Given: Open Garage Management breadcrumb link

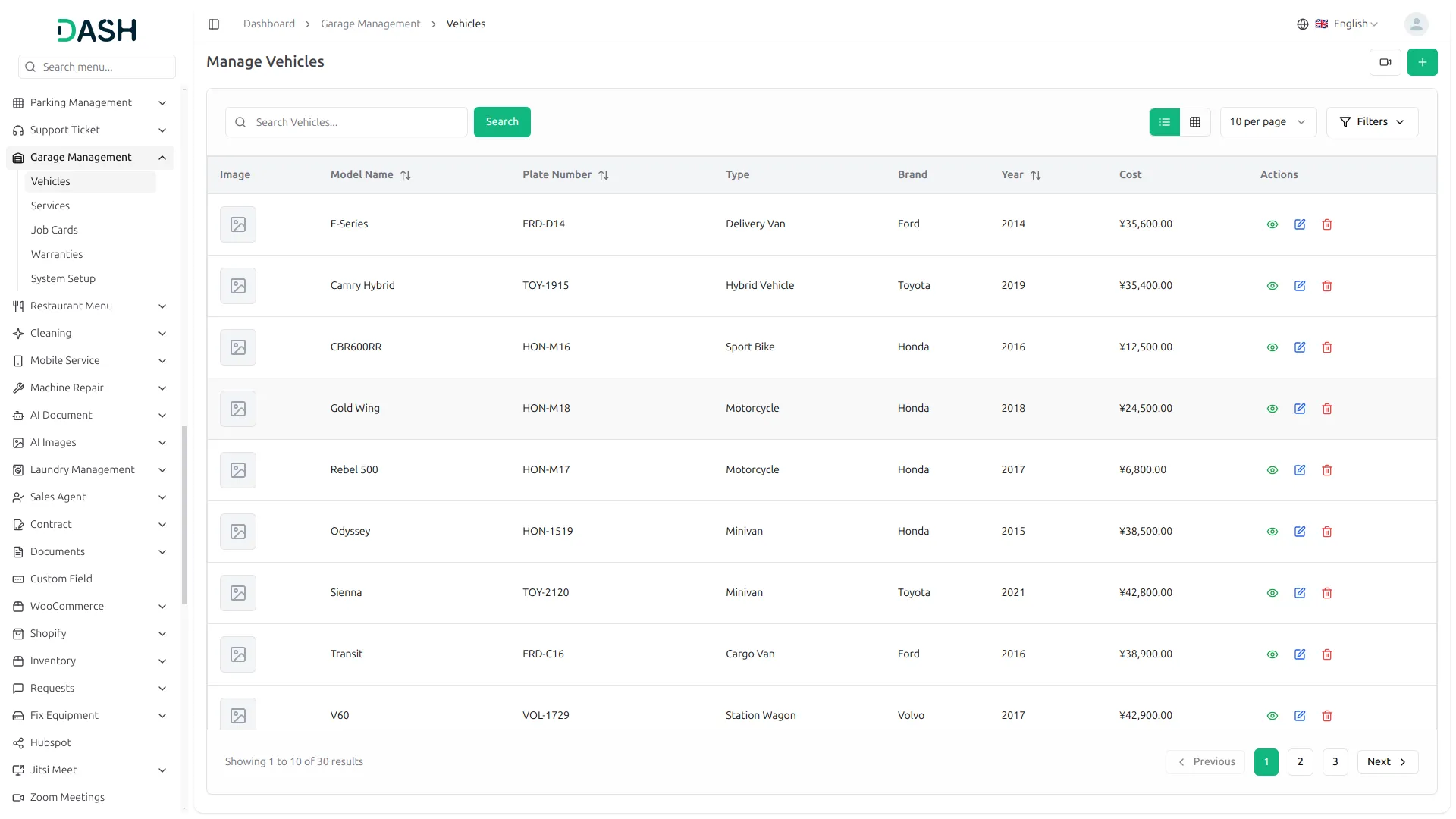Looking at the screenshot, I should coord(370,24).
